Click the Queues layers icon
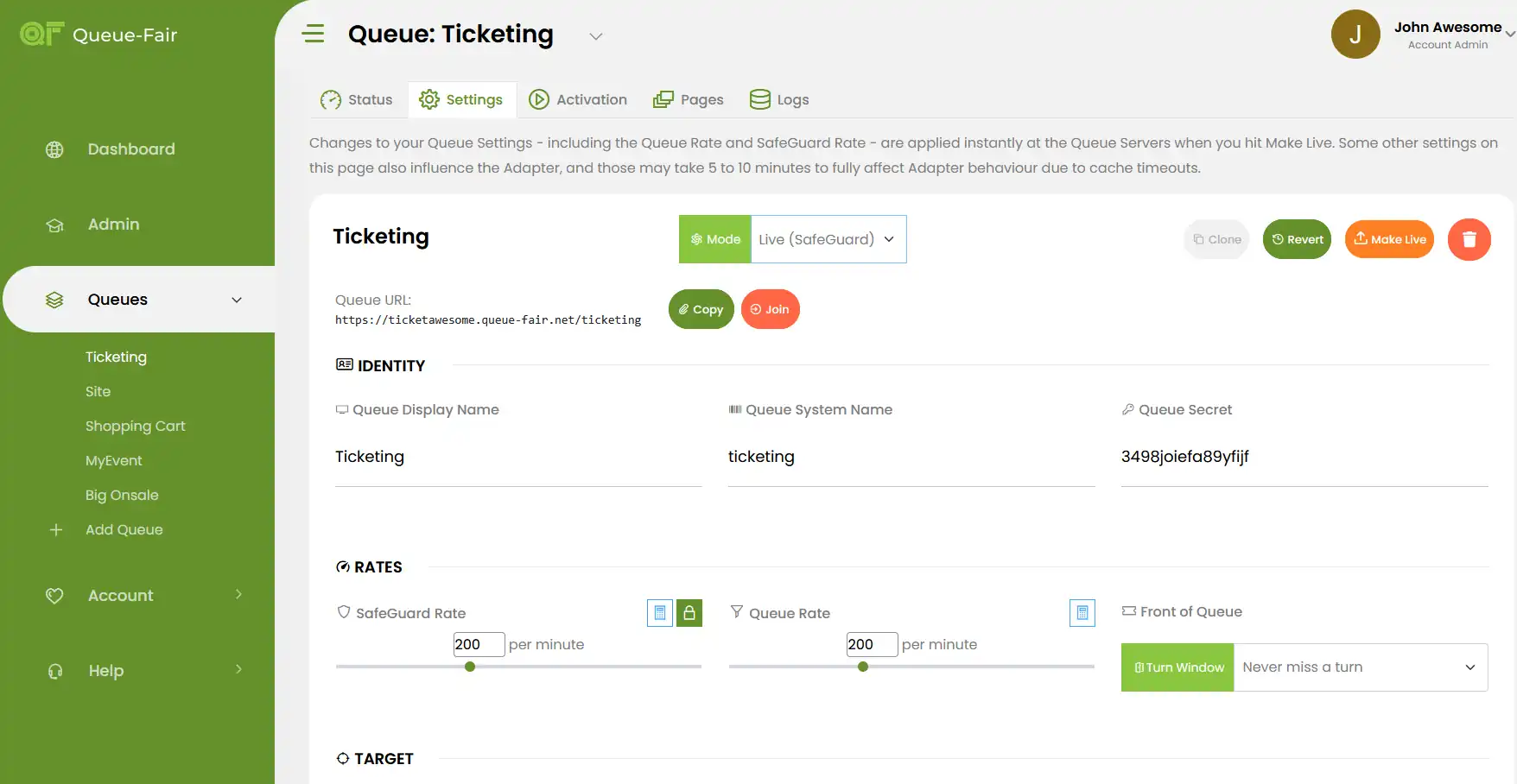The image size is (1517, 784). click(x=54, y=300)
